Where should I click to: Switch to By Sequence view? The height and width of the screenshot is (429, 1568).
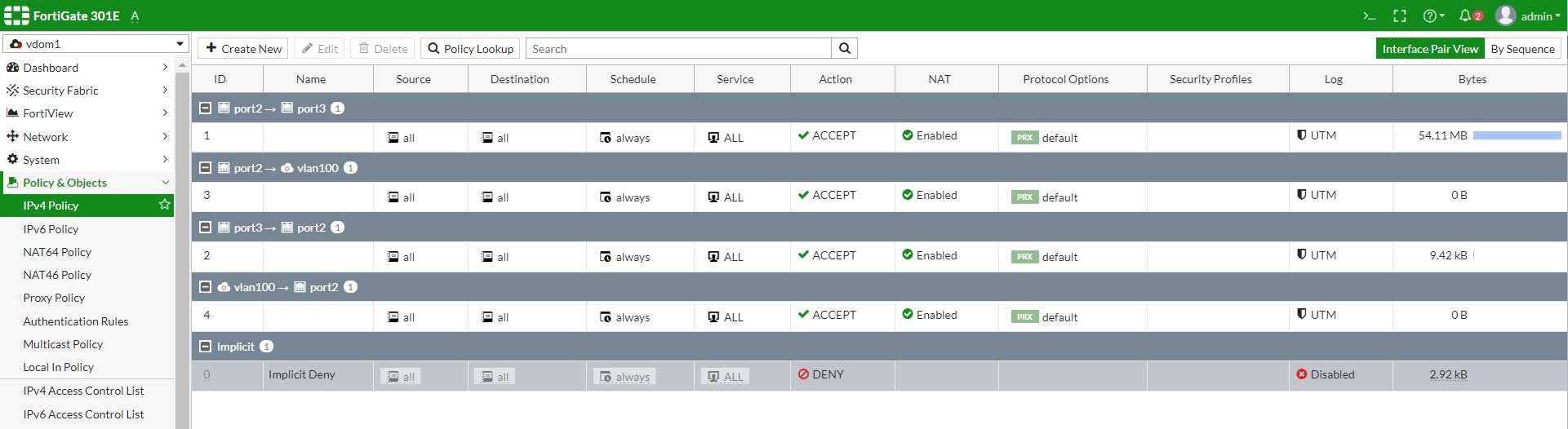coord(1522,49)
